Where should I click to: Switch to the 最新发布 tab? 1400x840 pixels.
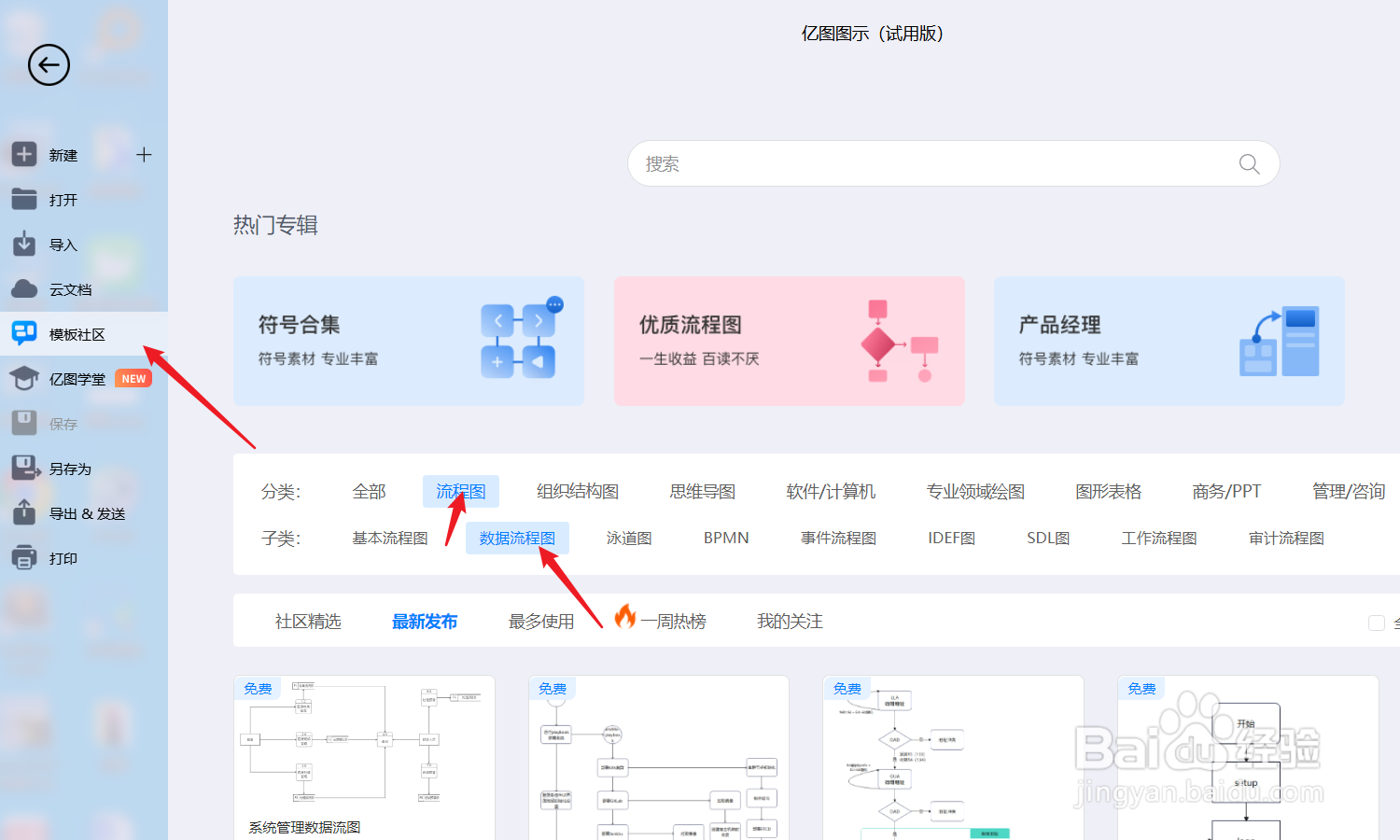tap(425, 622)
